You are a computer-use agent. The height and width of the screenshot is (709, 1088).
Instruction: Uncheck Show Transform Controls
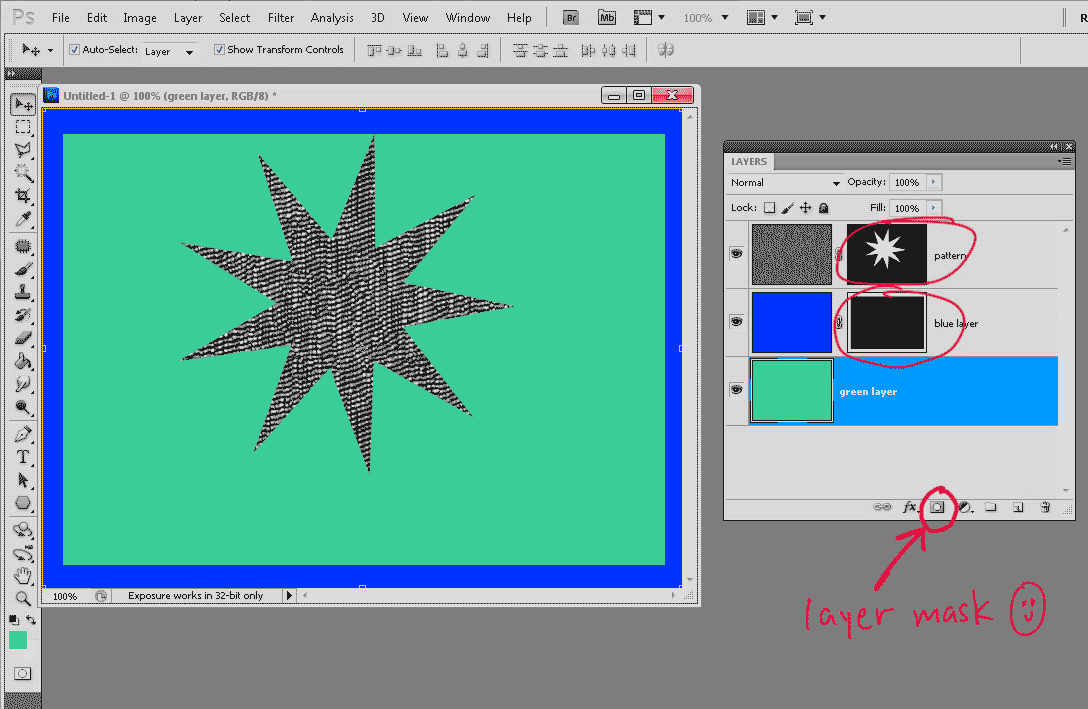220,50
